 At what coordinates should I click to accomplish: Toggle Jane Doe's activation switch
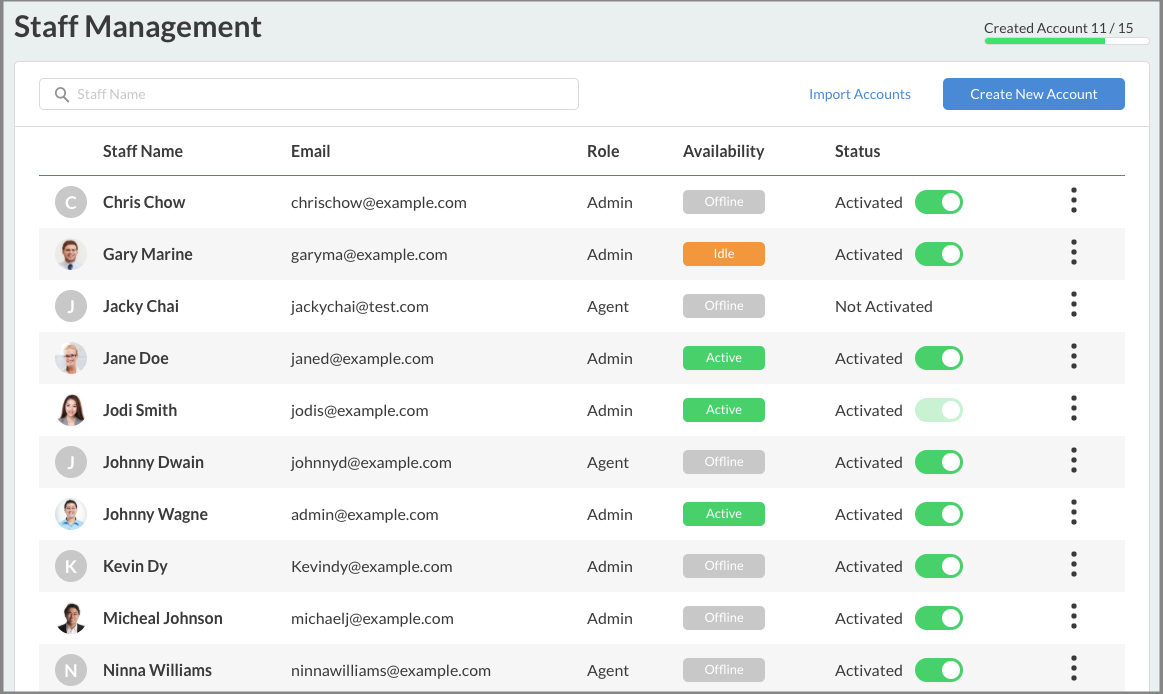939,358
